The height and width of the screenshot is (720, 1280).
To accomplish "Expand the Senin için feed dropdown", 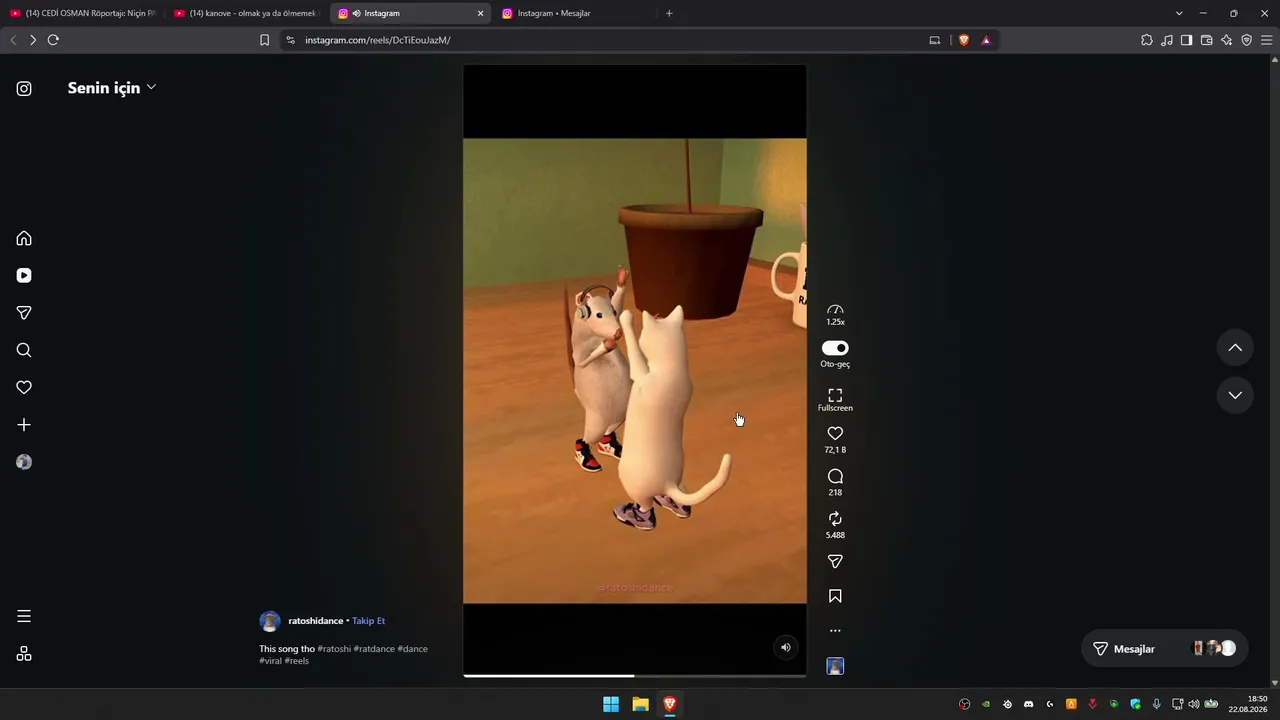I will [x=111, y=88].
